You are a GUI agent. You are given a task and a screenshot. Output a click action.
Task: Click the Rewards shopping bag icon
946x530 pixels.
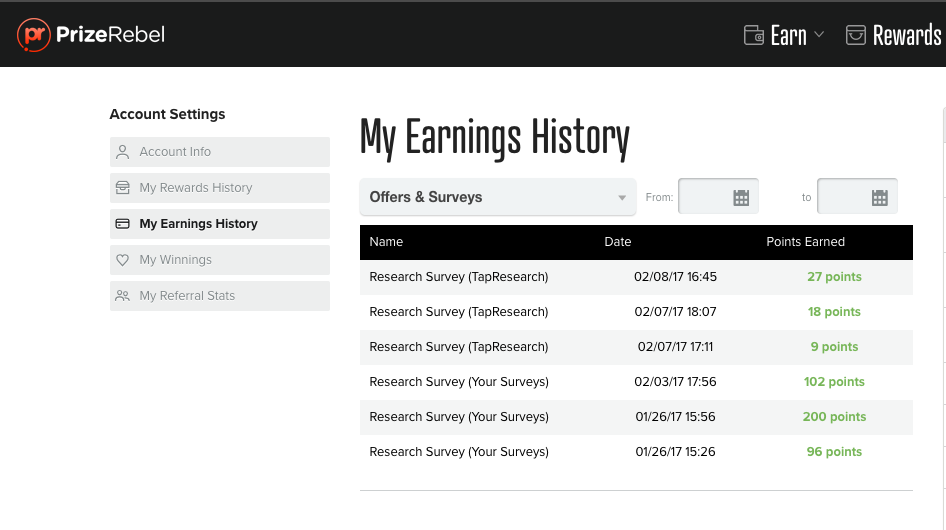tap(856, 35)
